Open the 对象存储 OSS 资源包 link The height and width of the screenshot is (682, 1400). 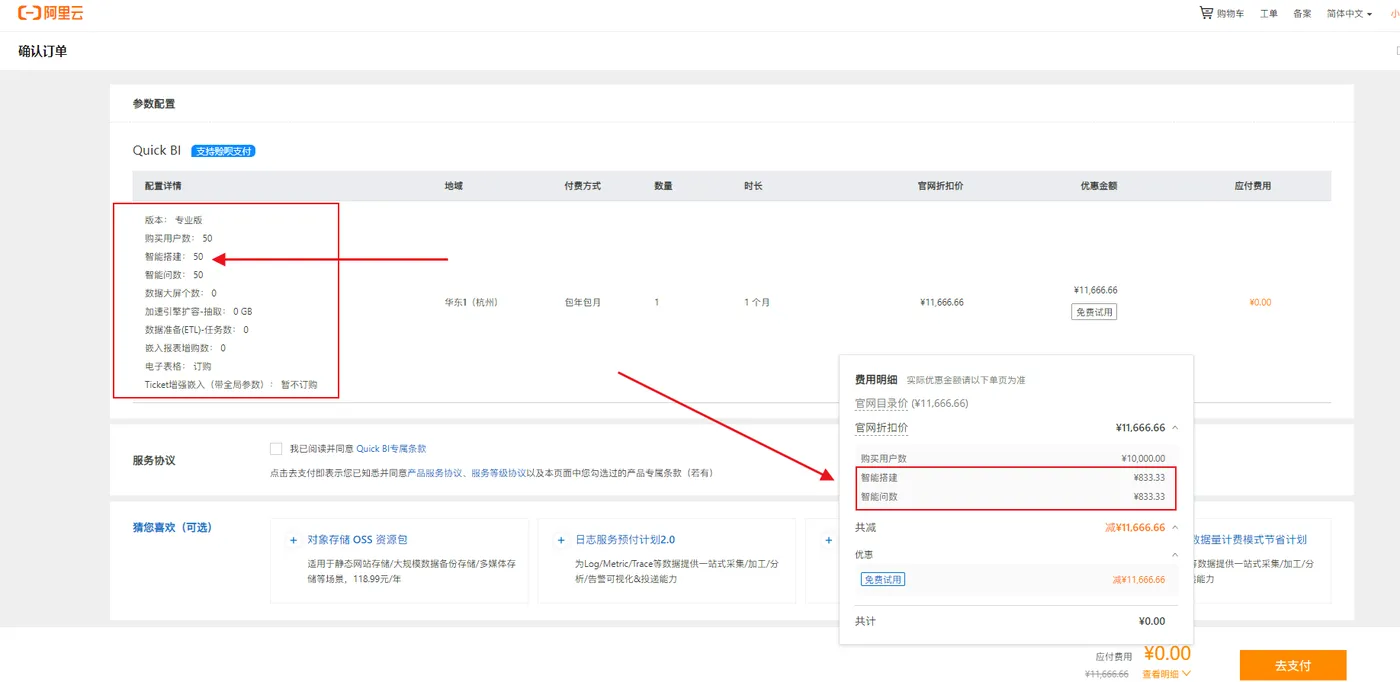coord(357,540)
